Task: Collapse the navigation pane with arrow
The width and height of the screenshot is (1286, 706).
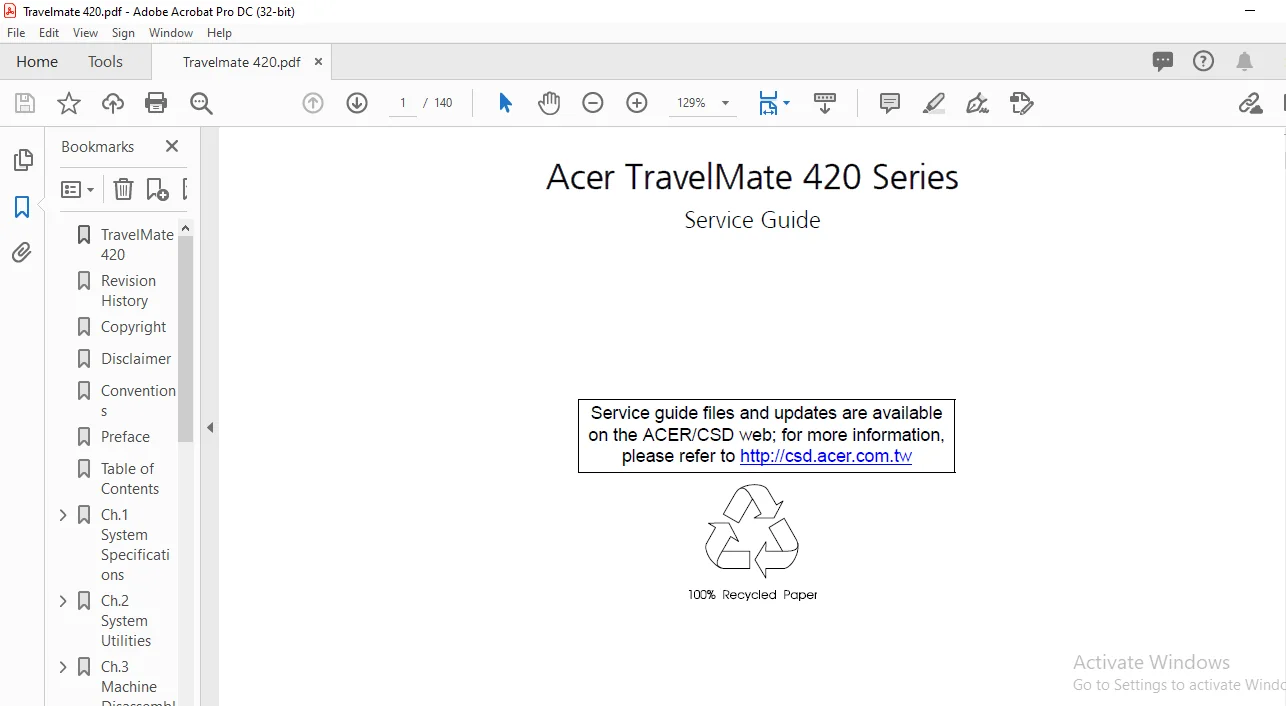Action: coord(210,427)
